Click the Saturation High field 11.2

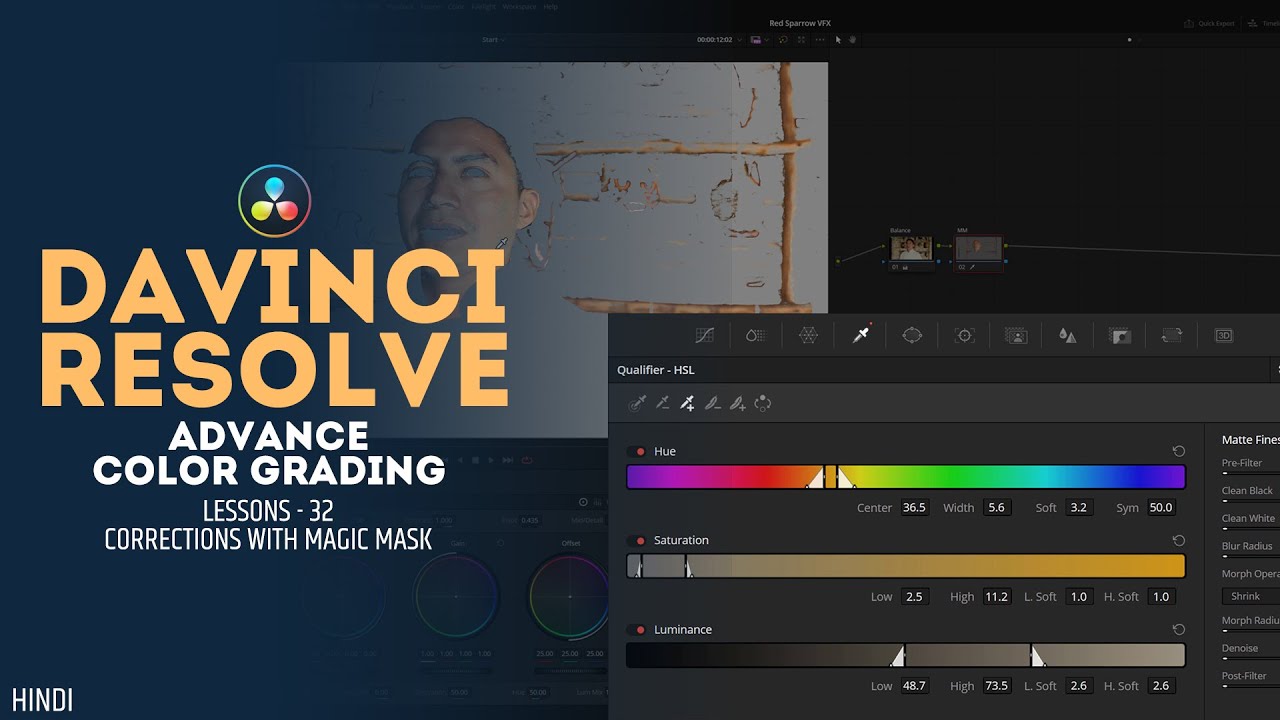point(996,596)
